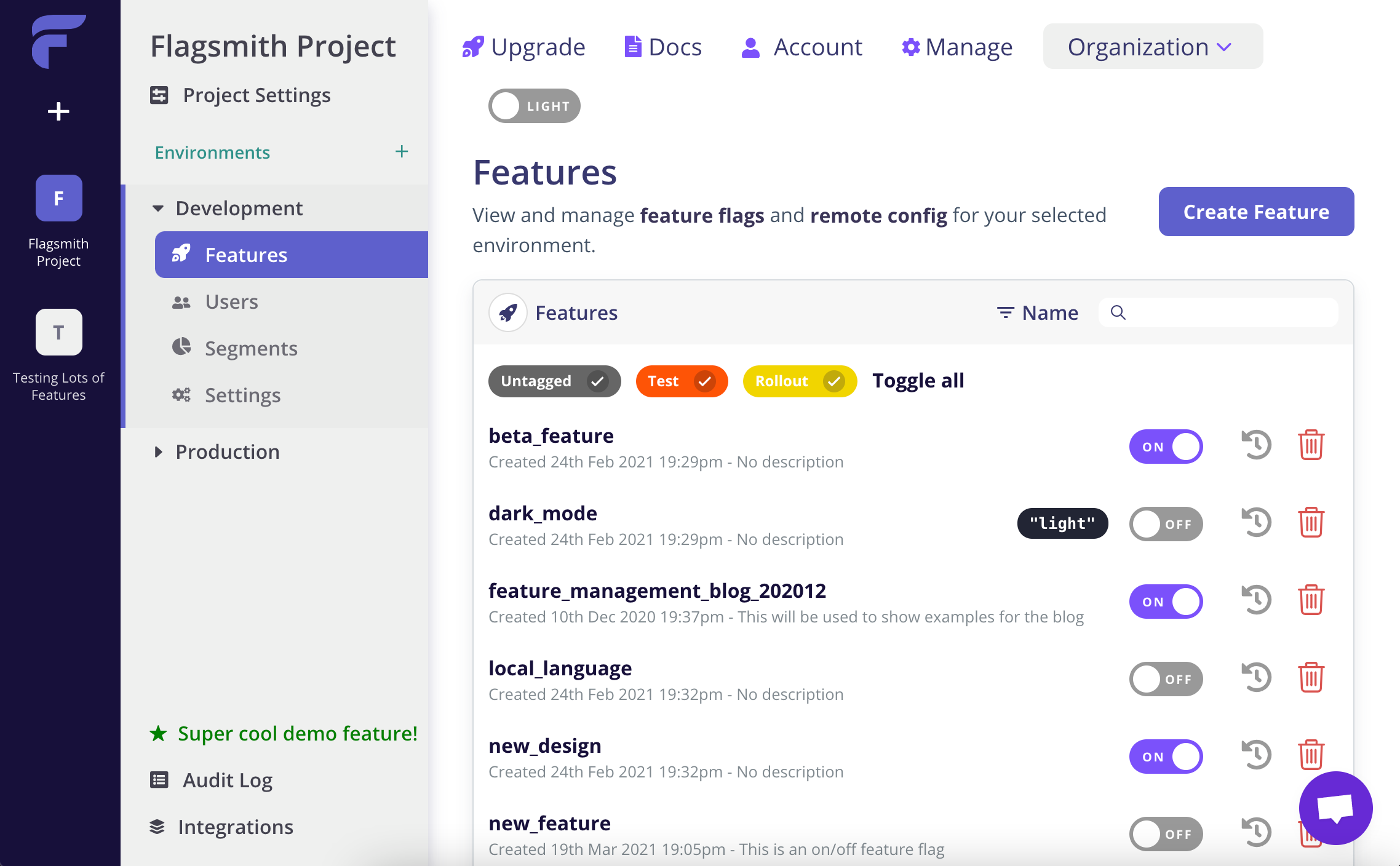Delete beta_feature with trash icon
The image size is (1400, 866).
tap(1311, 445)
